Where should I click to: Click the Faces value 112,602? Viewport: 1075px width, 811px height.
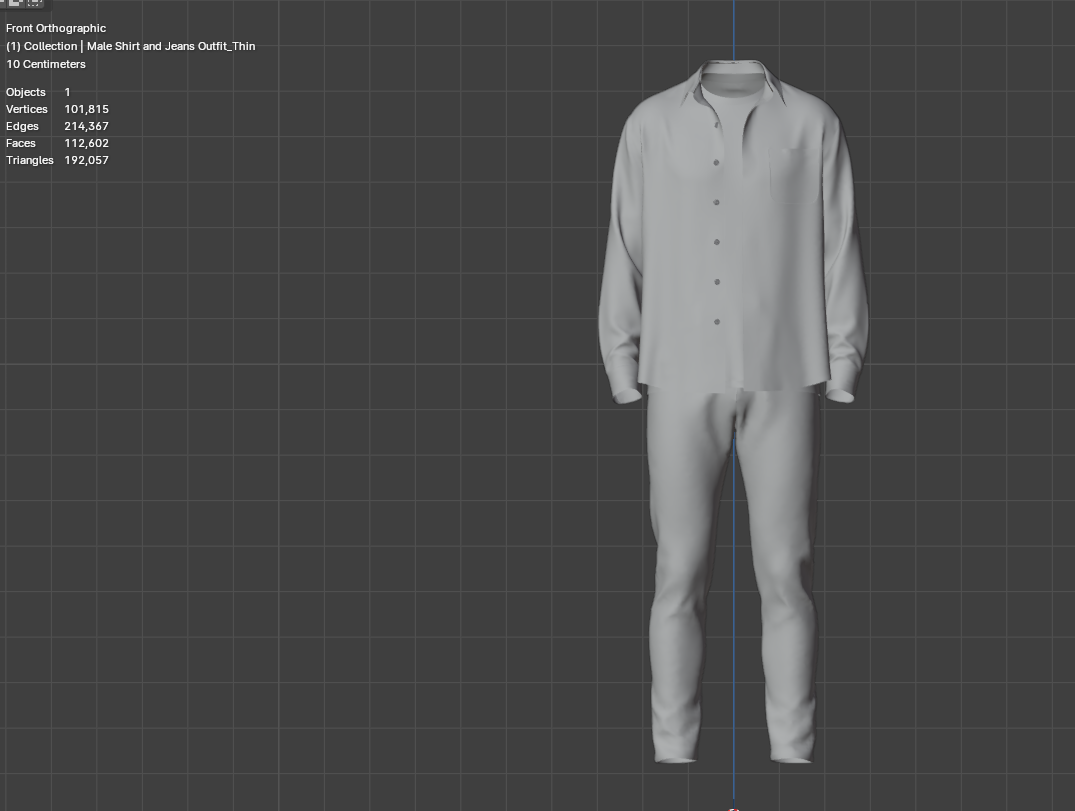86,143
